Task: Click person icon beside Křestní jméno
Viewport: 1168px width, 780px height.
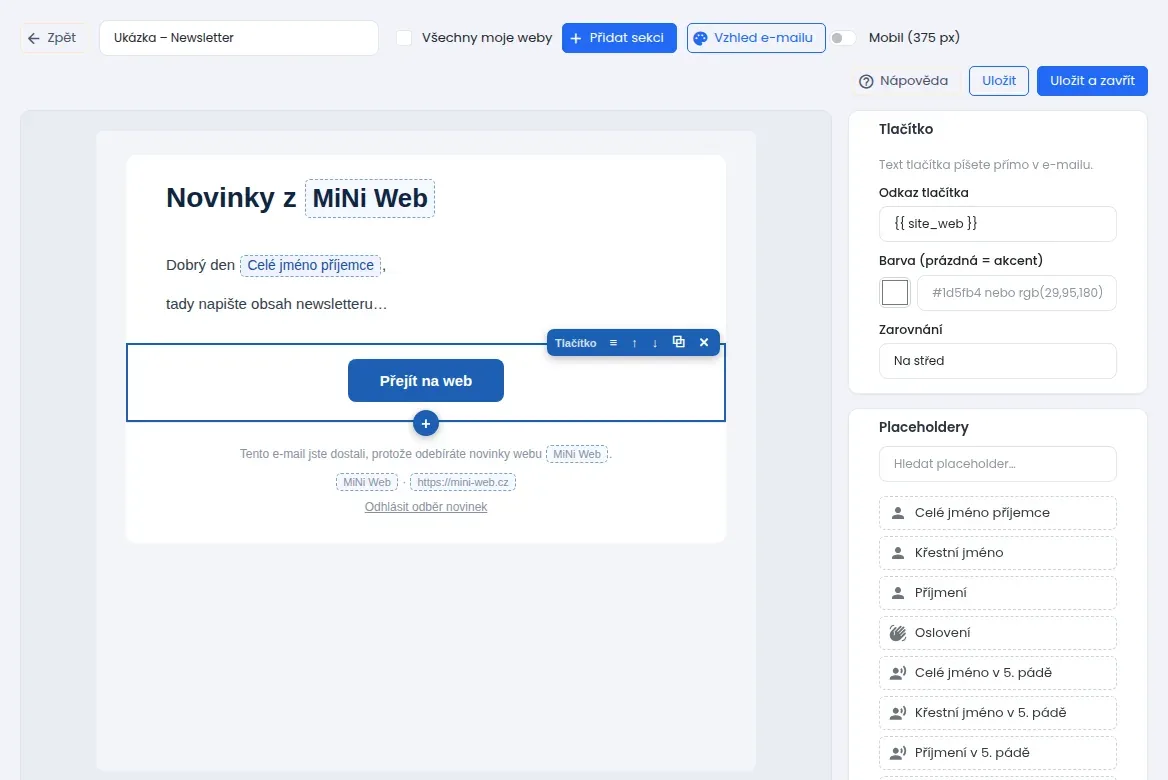Action: tap(898, 553)
